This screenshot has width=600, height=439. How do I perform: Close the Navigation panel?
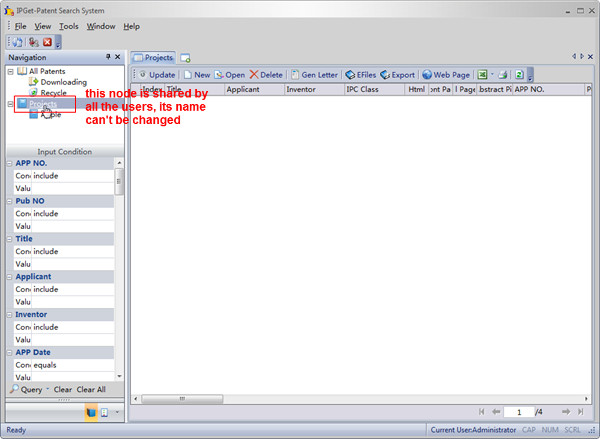[x=118, y=57]
